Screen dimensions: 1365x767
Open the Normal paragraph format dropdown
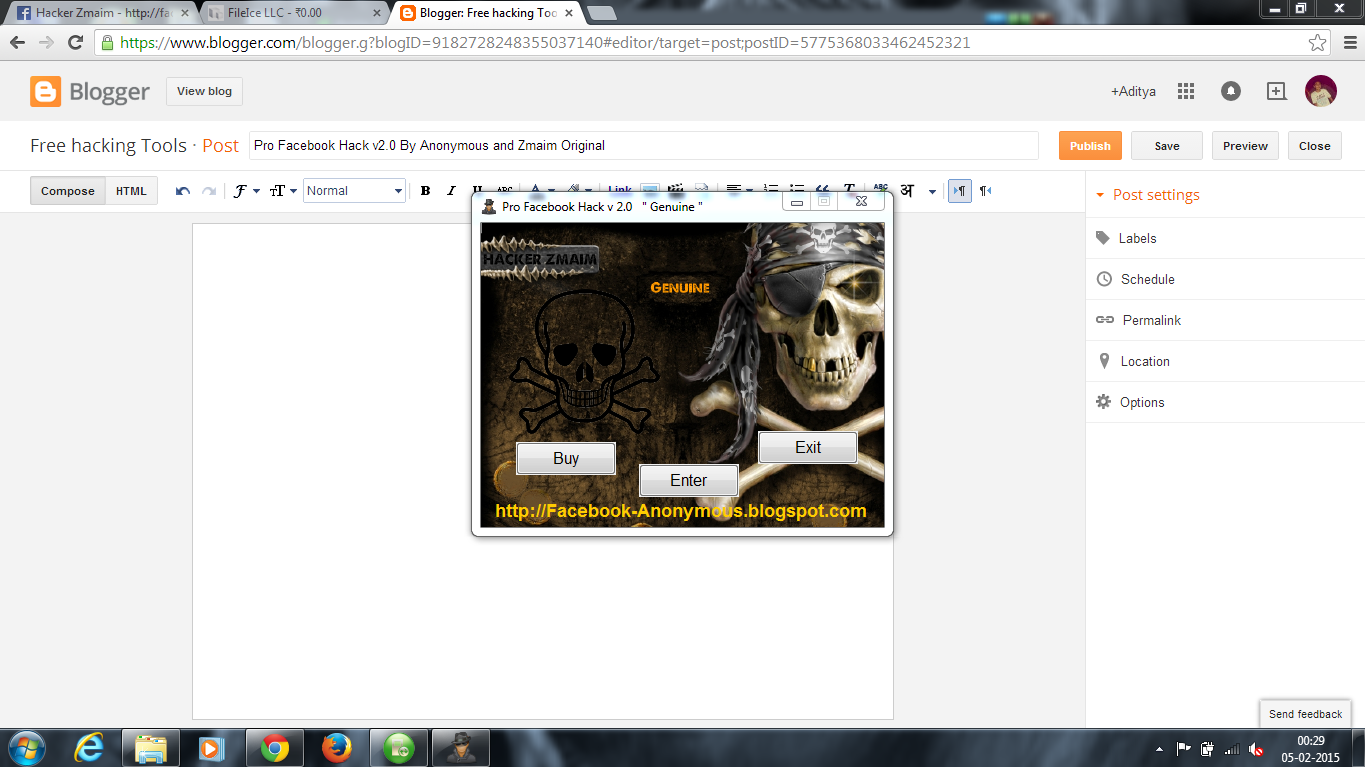click(354, 191)
